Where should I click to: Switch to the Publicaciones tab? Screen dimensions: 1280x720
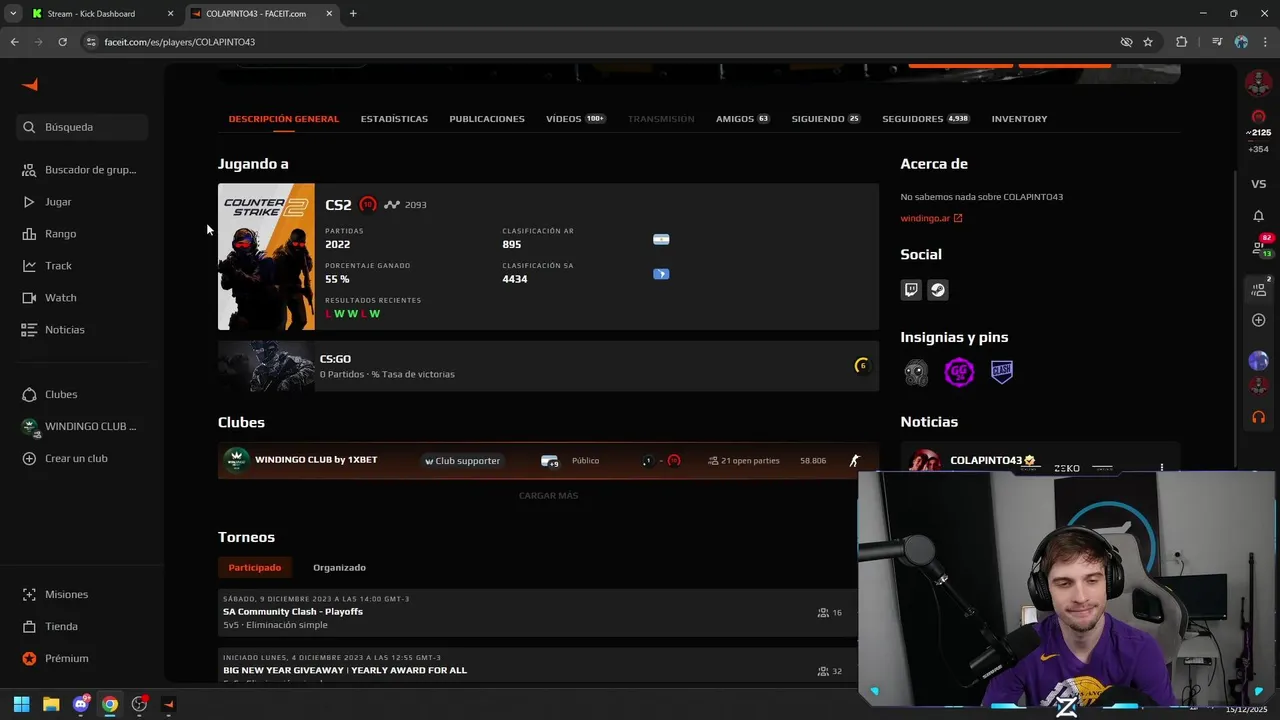(x=487, y=119)
